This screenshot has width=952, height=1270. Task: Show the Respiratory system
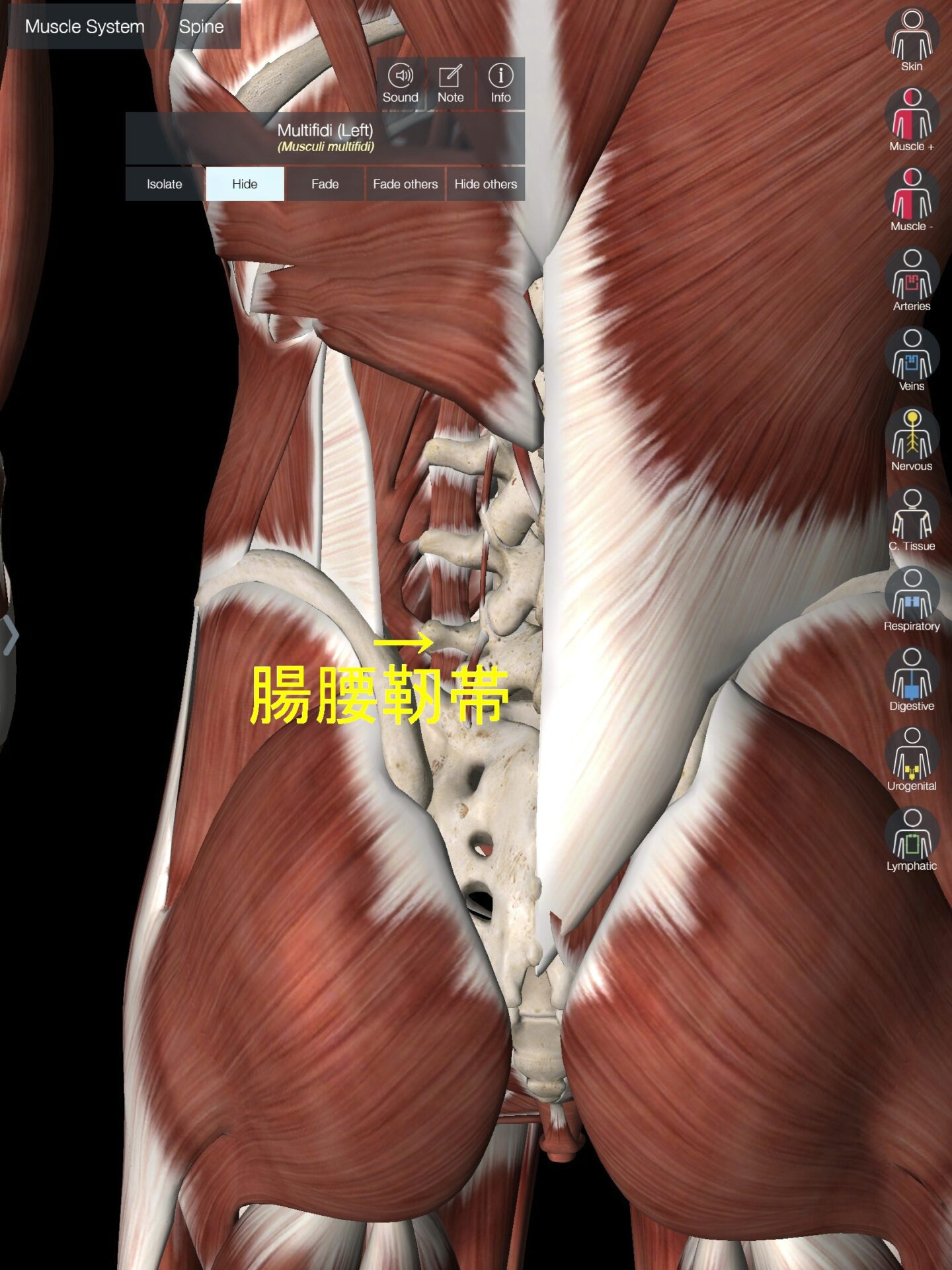(912, 597)
